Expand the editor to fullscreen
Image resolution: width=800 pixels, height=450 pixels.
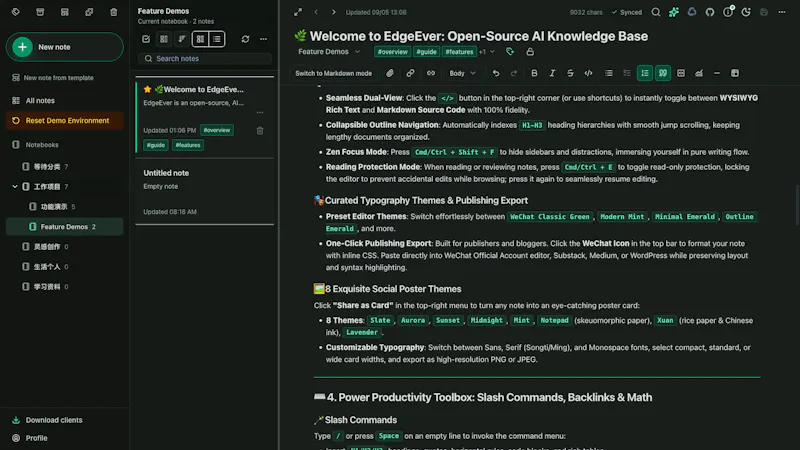pyautogui.click(x=298, y=12)
